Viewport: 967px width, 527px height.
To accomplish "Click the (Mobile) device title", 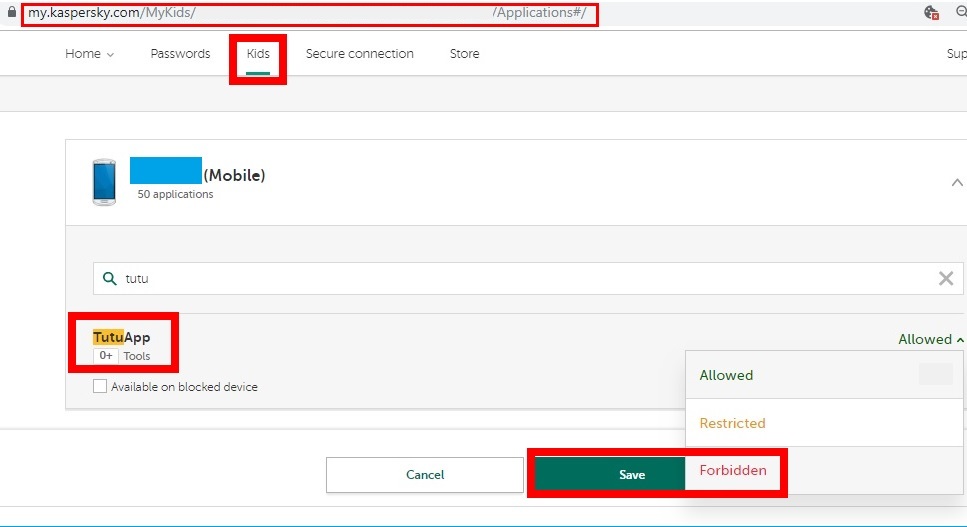I will (234, 175).
